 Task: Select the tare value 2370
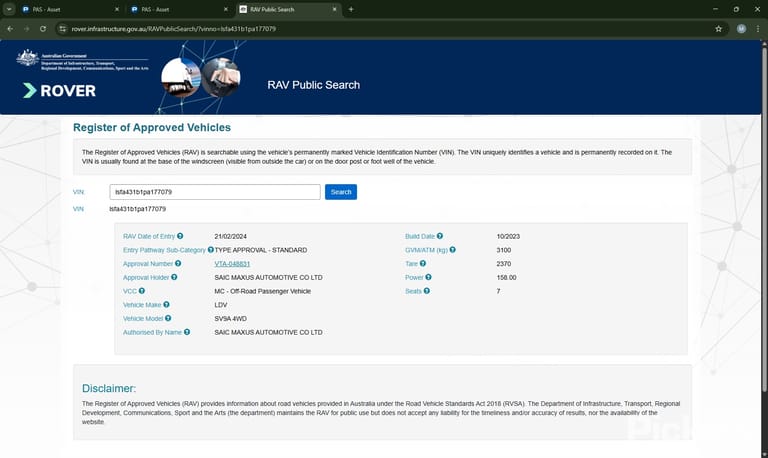click(x=504, y=264)
